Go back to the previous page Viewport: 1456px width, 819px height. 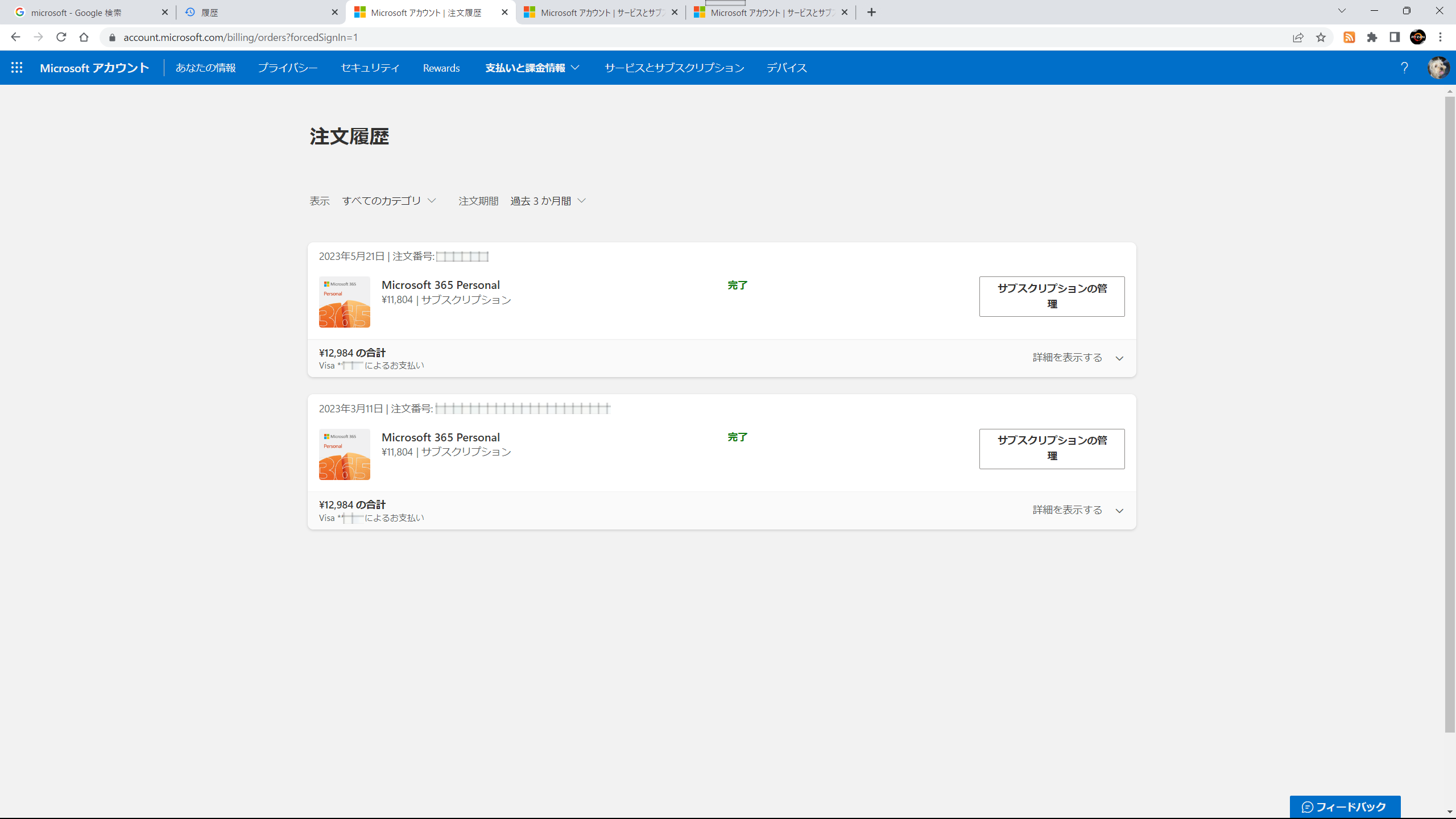(15, 38)
